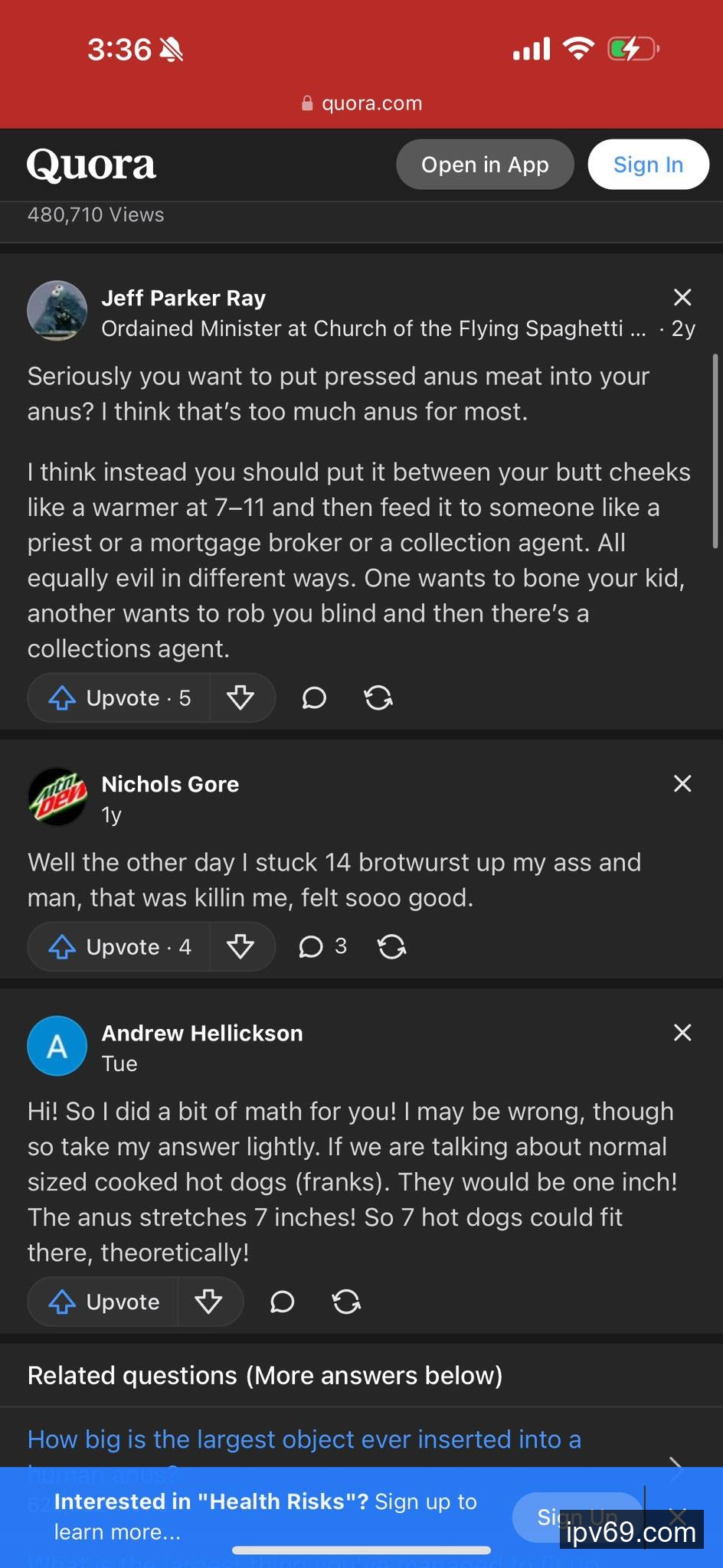Comment on Andrew Hellickson's answer
This screenshot has width=723, height=1568.
click(283, 1302)
